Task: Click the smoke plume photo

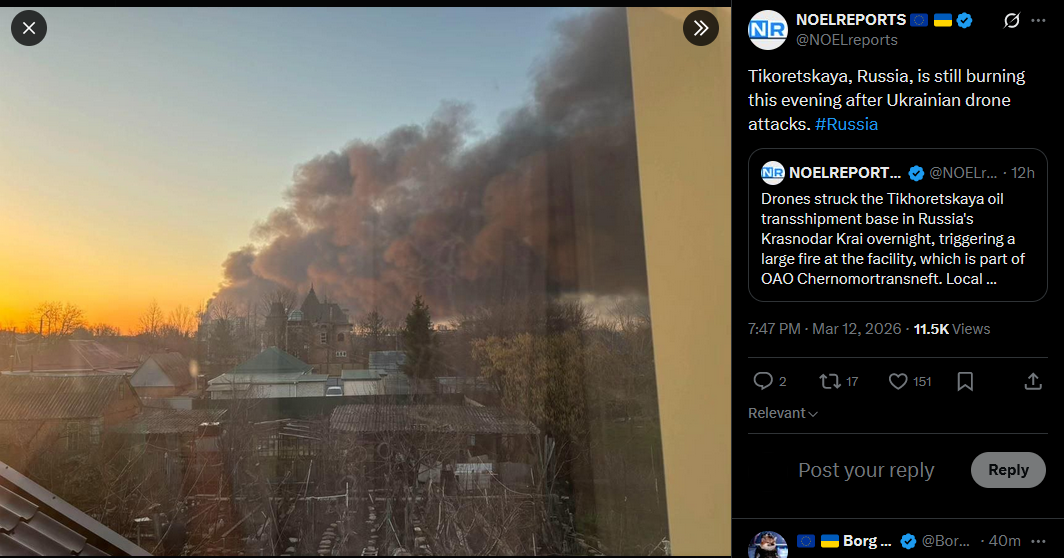Action: [x=365, y=282]
